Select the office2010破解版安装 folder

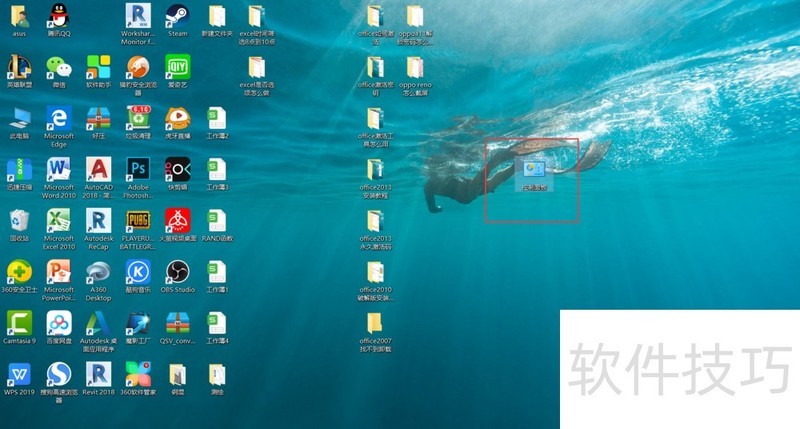click(x=376, y=272)
